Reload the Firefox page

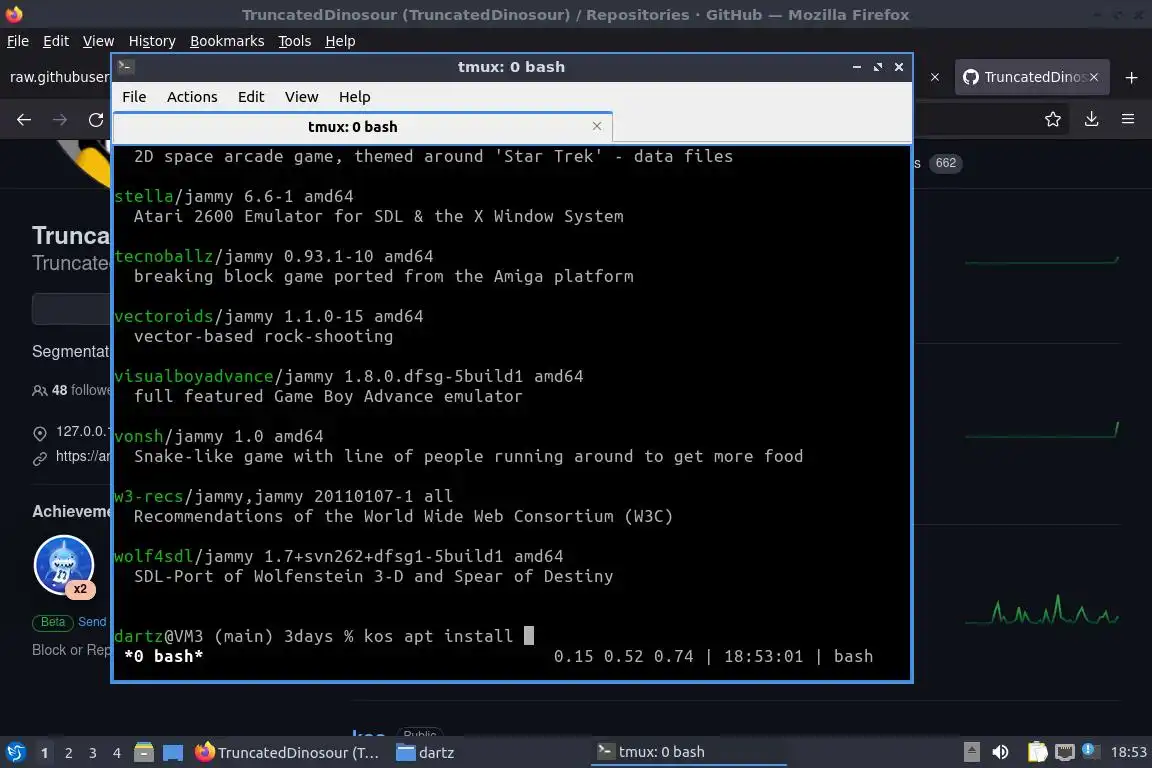pyautogui.click(x=96, y=119)
